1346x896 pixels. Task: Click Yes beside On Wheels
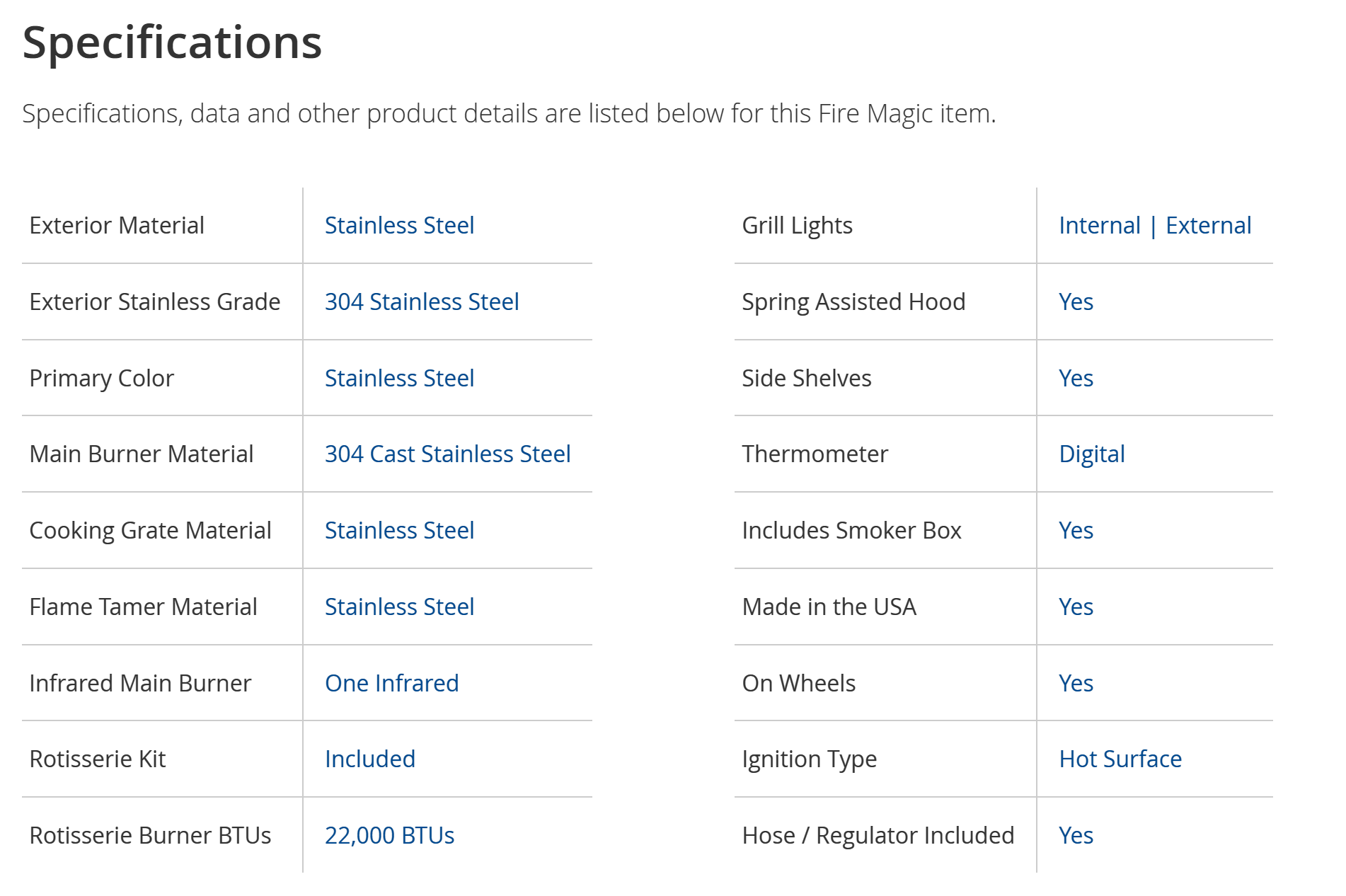1076,684
